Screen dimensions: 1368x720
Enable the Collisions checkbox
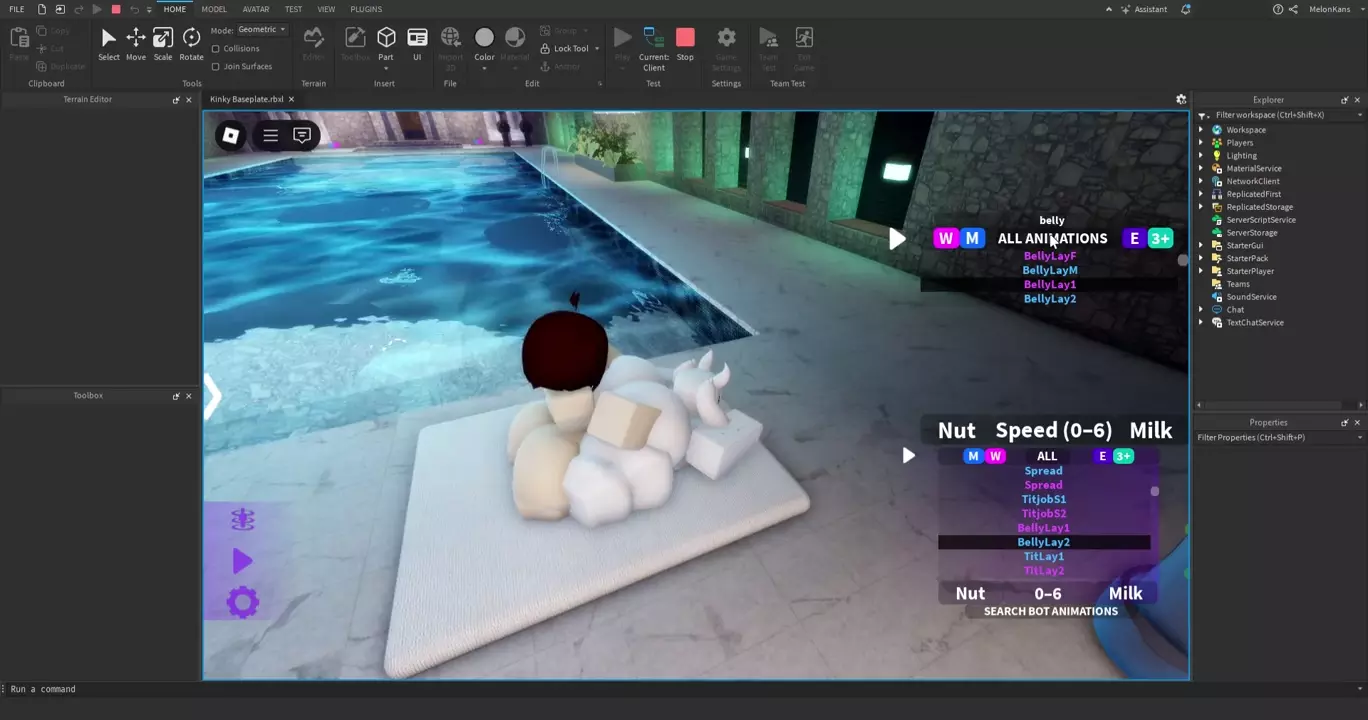(x=216, y=48)
